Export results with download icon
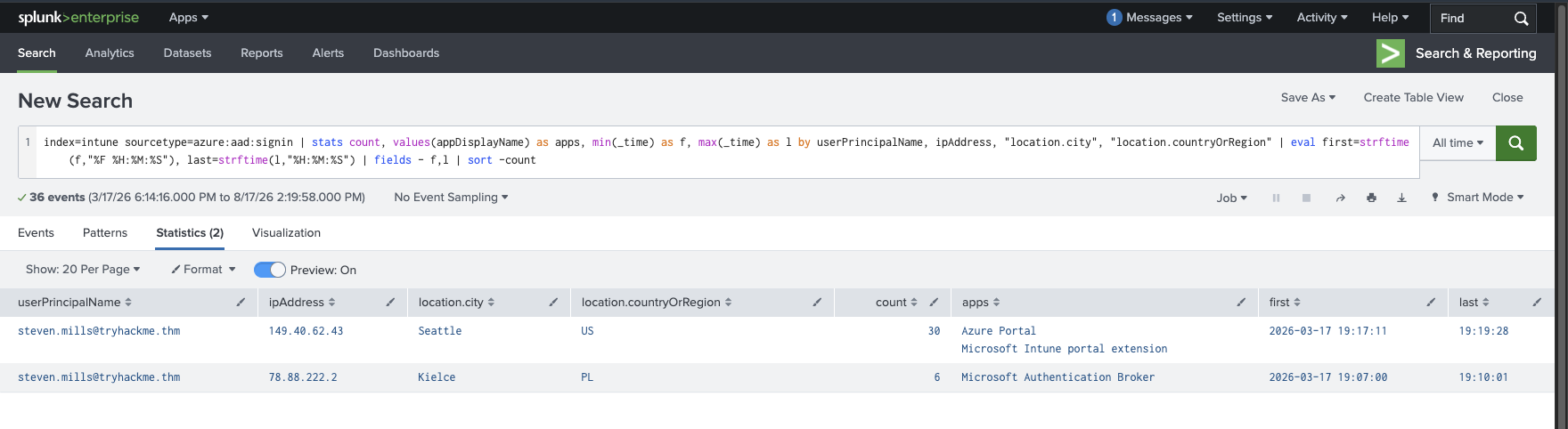1568x429 pixels. [1401, 198]
